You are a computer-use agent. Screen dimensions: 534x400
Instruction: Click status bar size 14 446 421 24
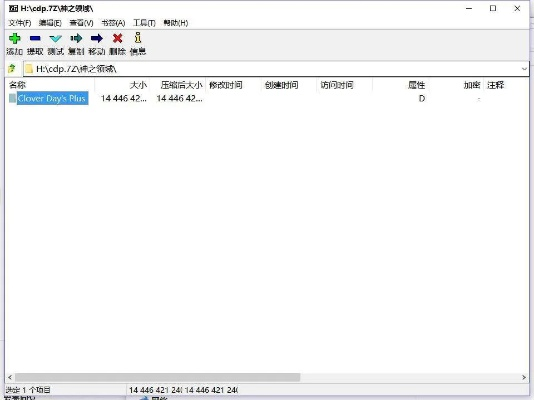(156, 390)
